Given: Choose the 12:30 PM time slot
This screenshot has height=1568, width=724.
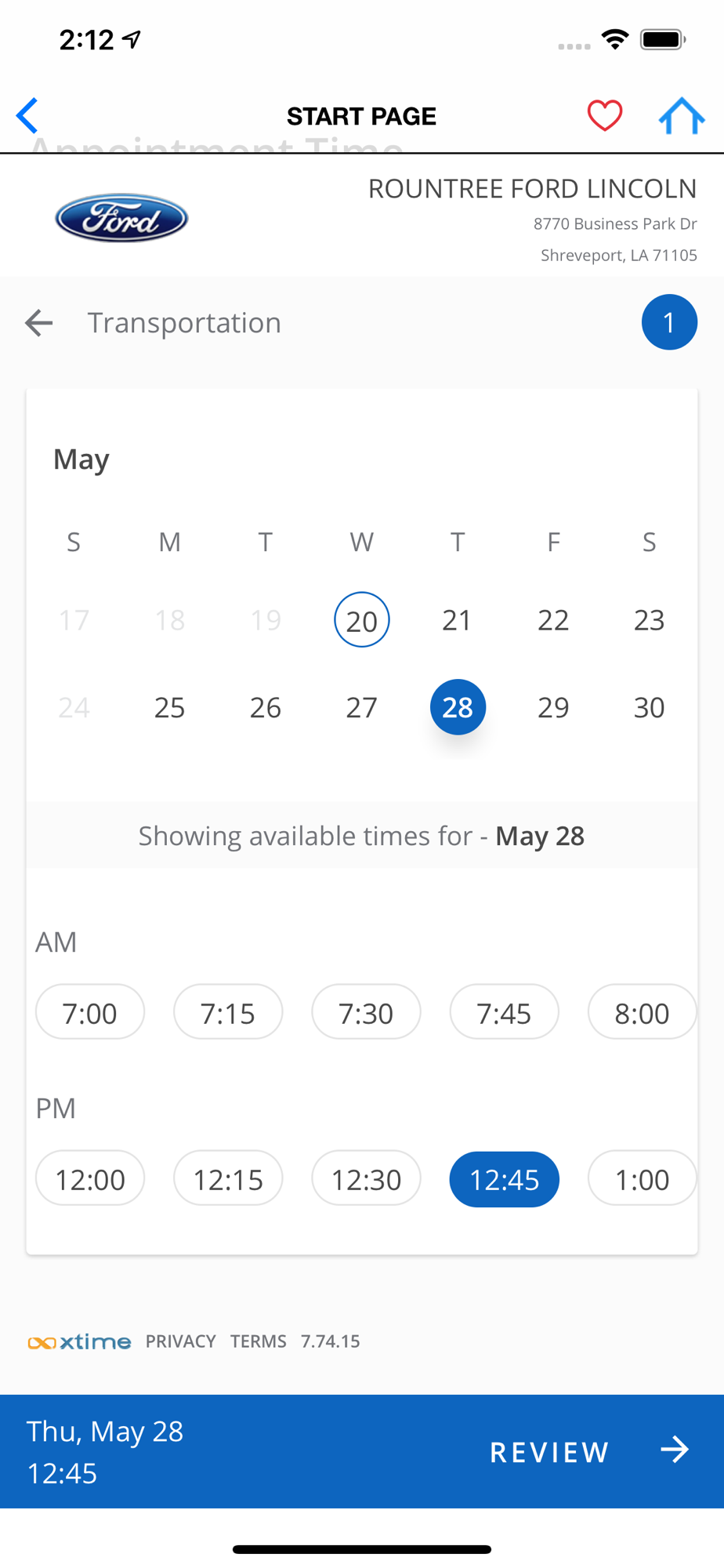Looking at the screenshot, I should coord(366,1178).
